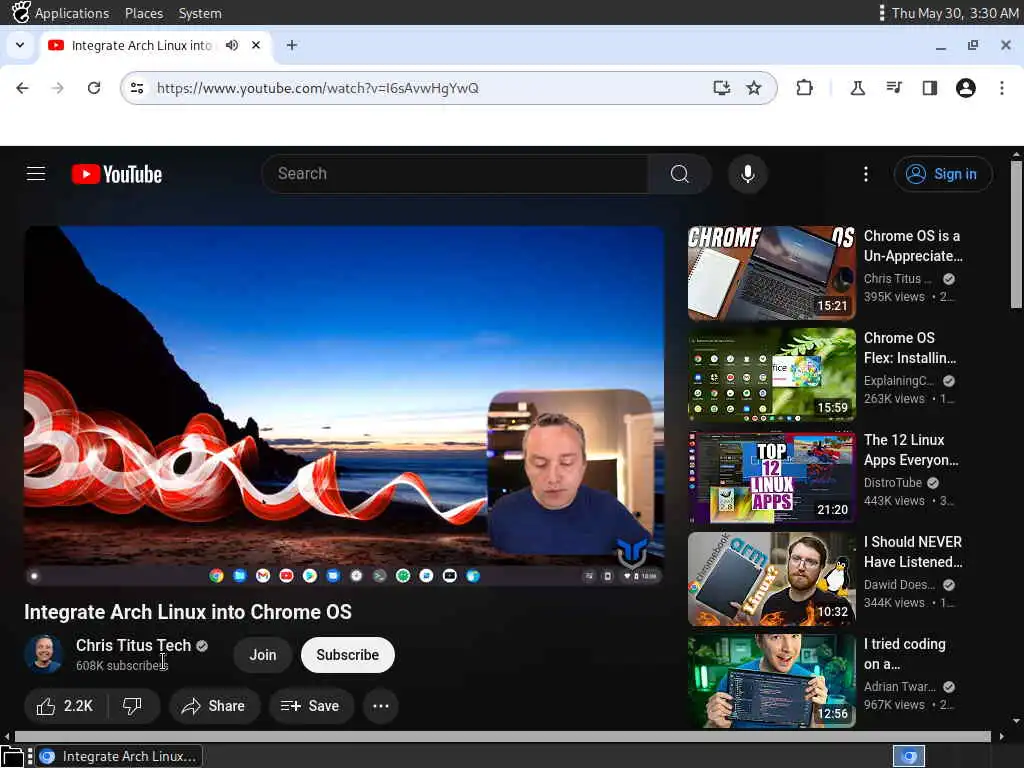Start voice search with microphone icon
The image size is (1024, 768).
[748, 174]
